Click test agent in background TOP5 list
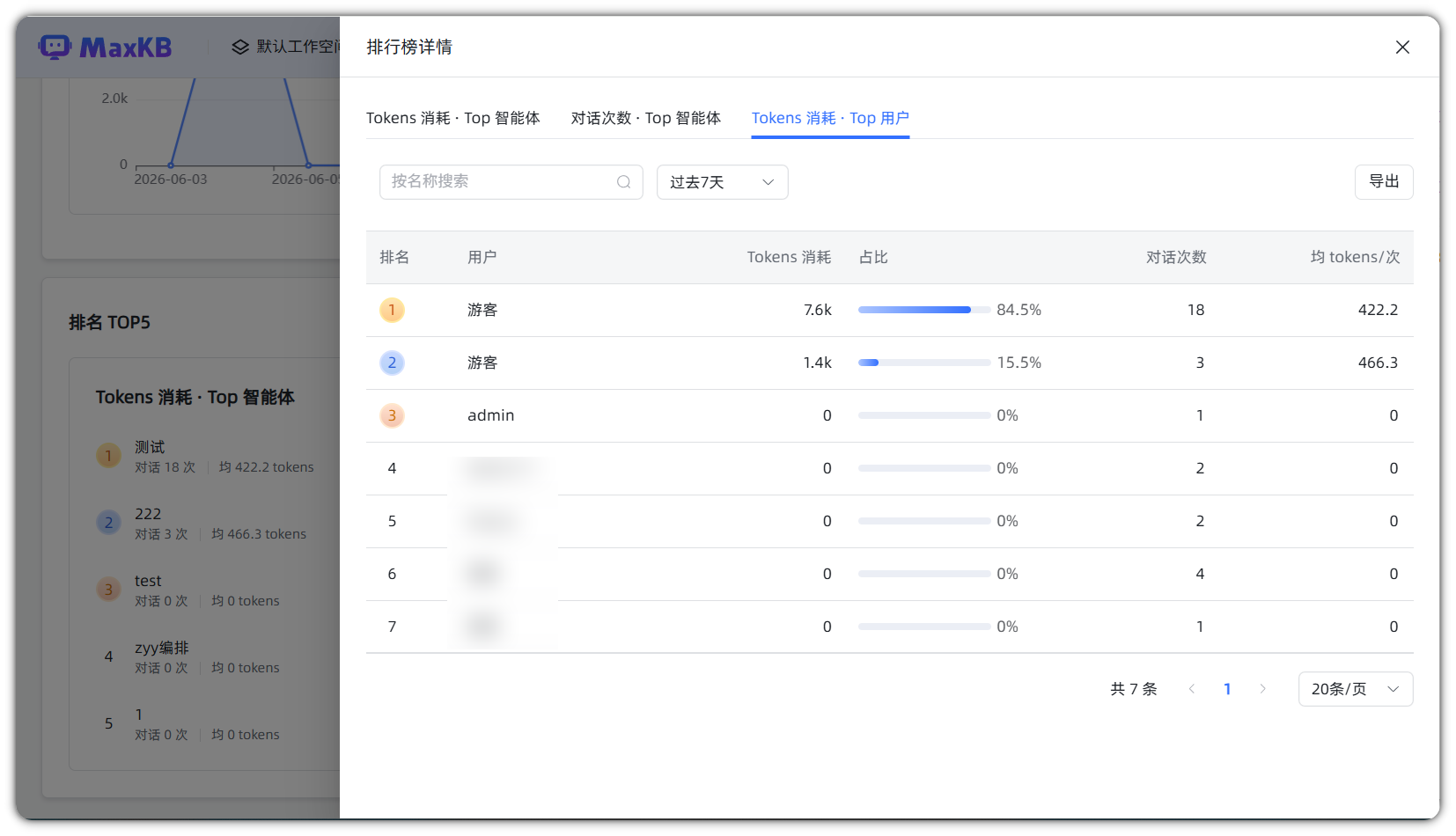 tap(148, 581)
